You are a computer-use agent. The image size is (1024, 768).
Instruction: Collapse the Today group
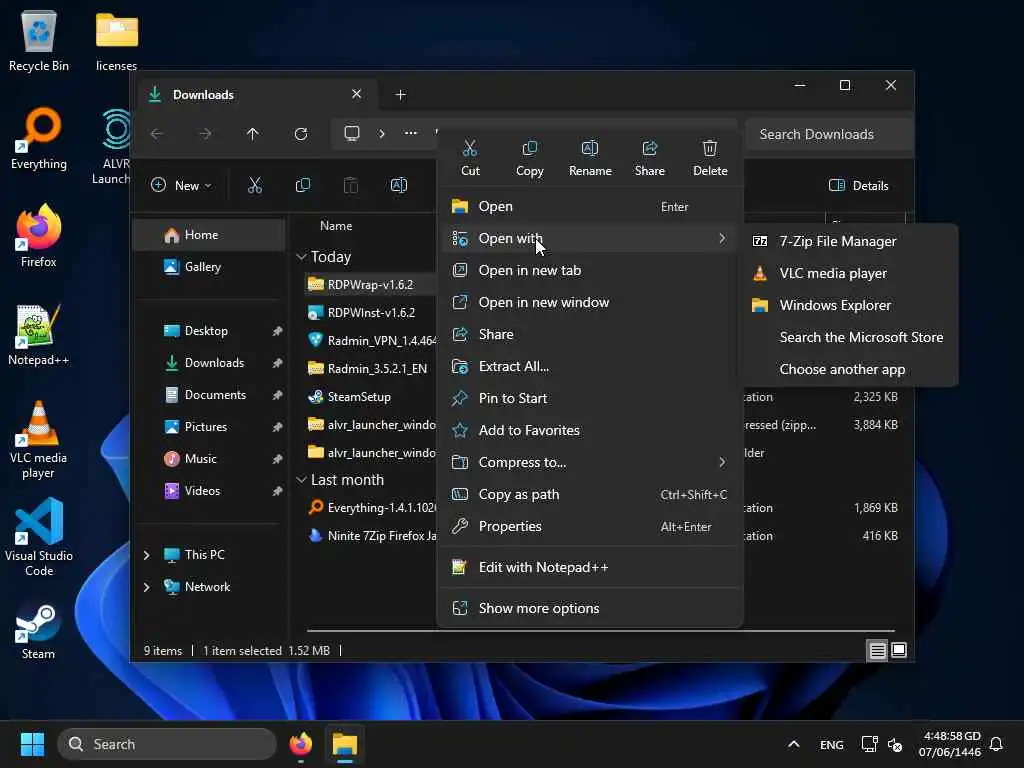pos(301,257)
